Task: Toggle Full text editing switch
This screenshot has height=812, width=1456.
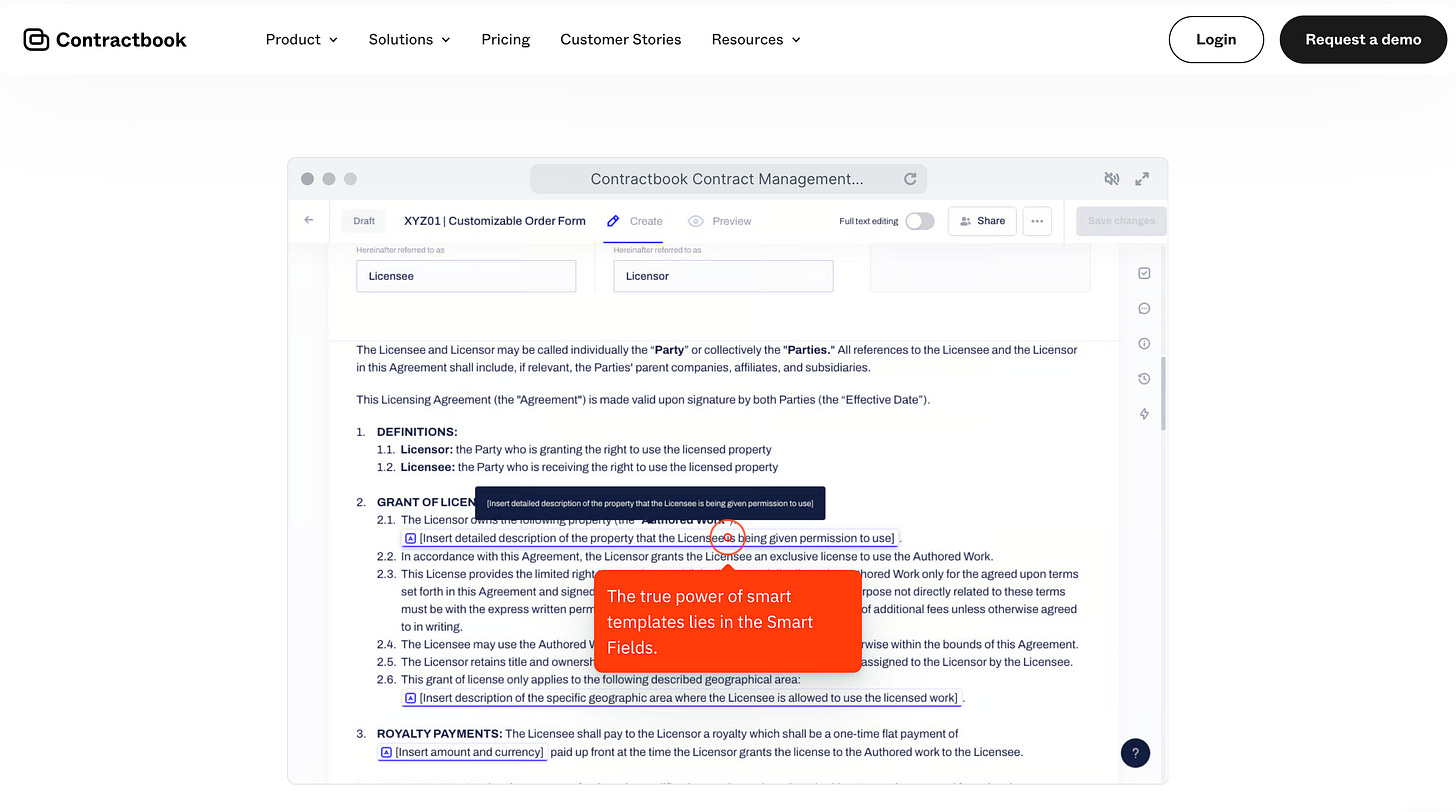Action: click(920, 221)
